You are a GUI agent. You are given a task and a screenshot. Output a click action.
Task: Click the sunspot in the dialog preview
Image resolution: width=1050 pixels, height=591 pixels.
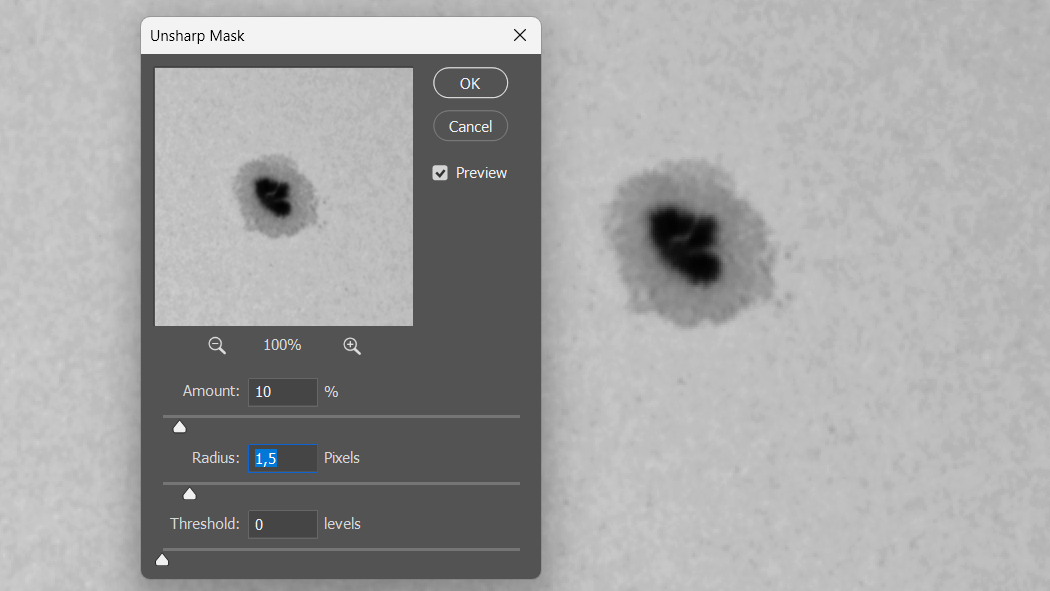pyautogui.click(x=272, y=194)
